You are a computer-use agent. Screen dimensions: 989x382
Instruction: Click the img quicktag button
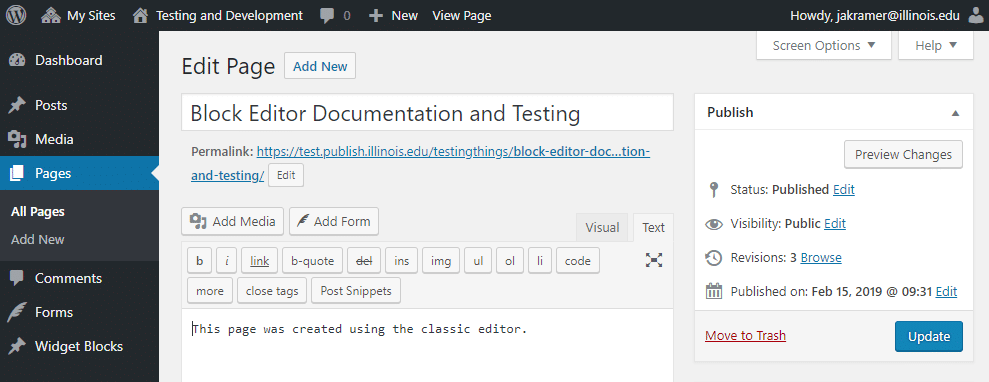point(441,260)
